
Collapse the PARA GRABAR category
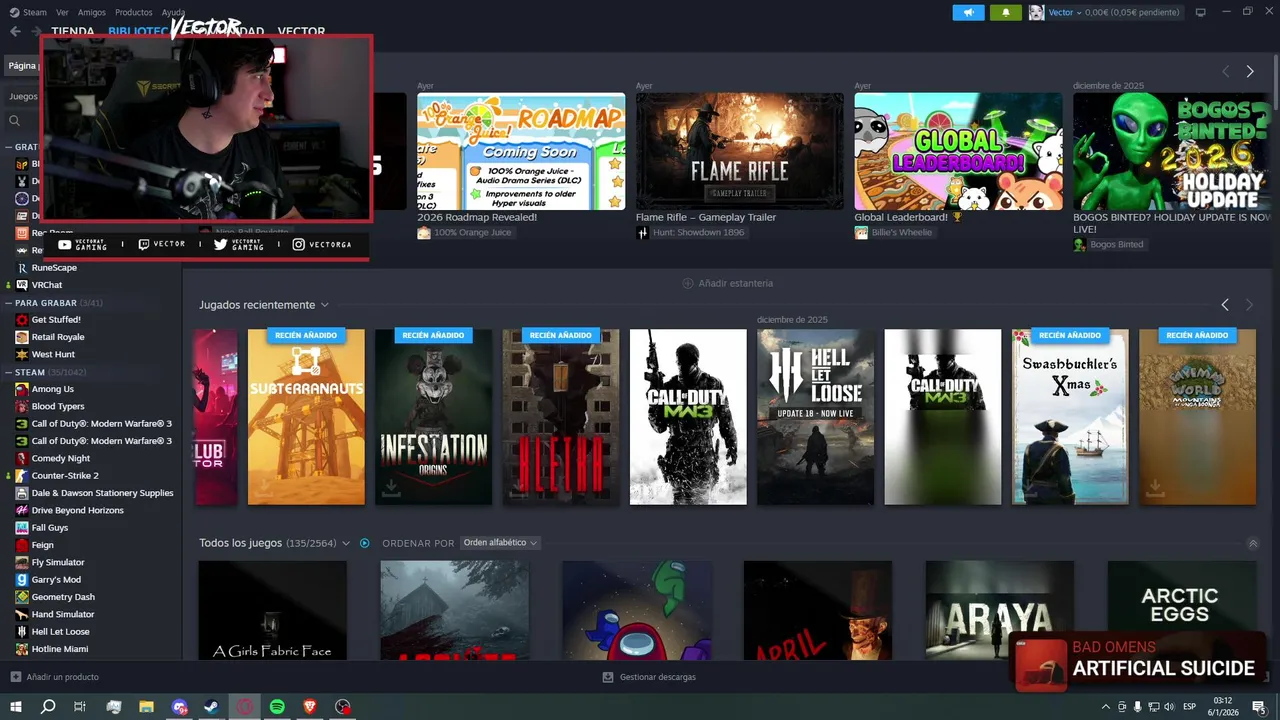[x=8, y=303]
